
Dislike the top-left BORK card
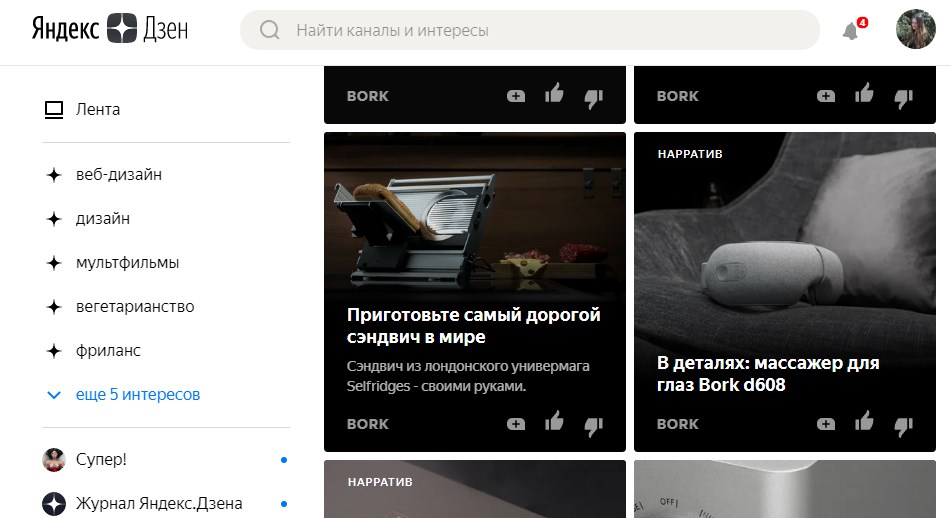pos(593,98)
